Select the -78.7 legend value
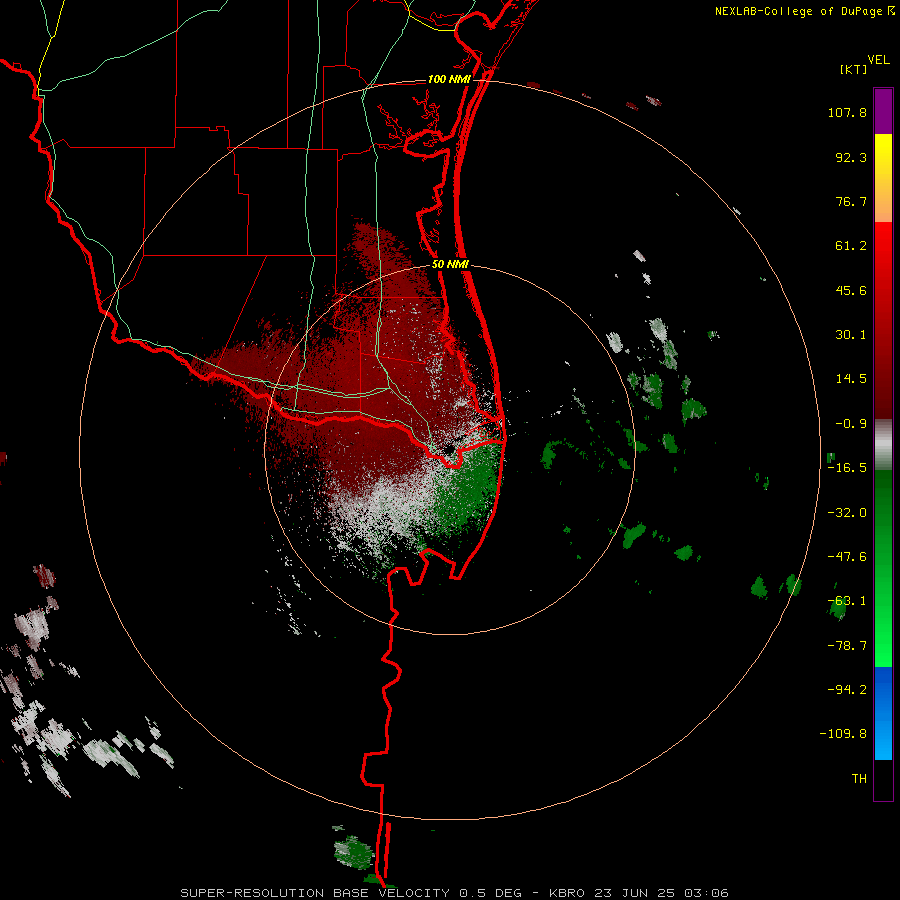 (x=847, y=646)
